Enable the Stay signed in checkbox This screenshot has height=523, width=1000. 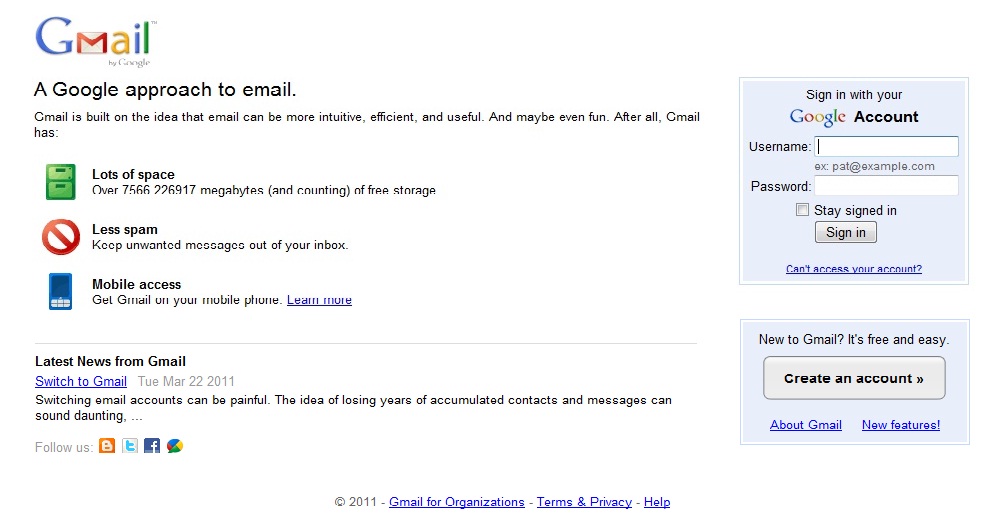coord(802,210)
